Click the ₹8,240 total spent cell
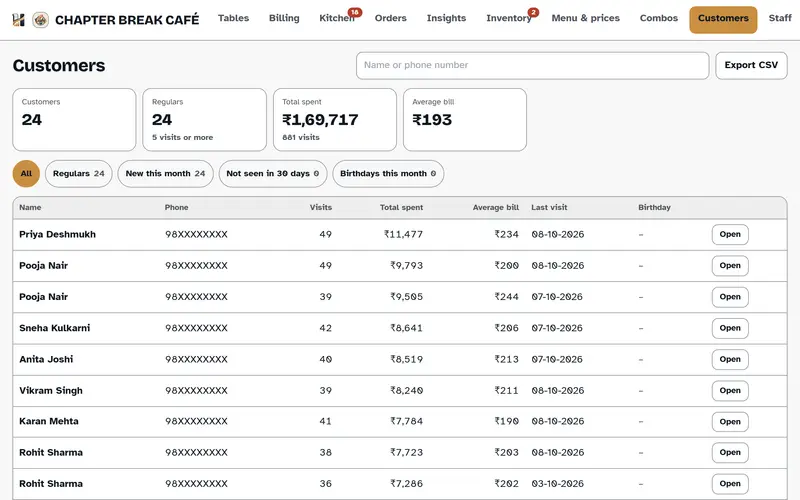800x500 pixels. coord(406,390)
